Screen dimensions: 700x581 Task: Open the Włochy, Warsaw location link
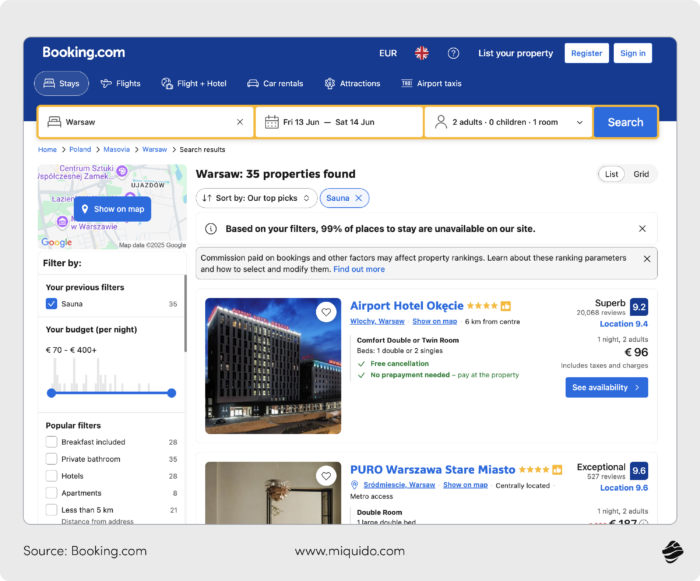coord(377,321)
